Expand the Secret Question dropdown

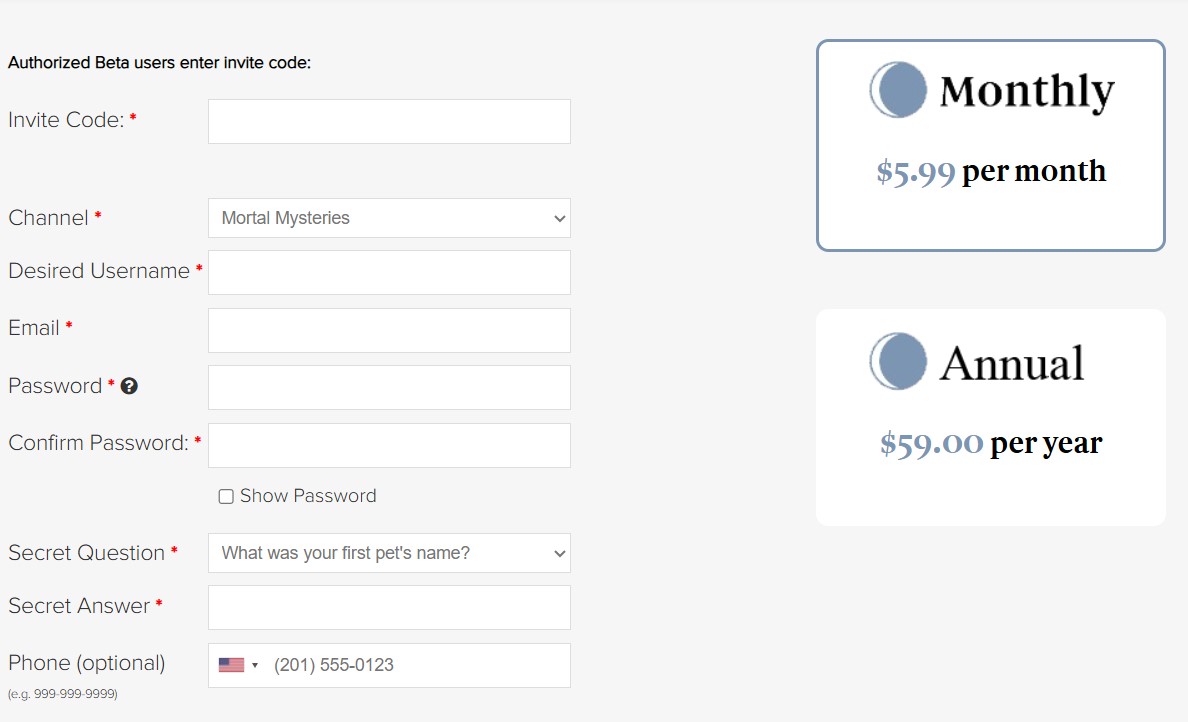pyautogui.click(x=389, y=553)
